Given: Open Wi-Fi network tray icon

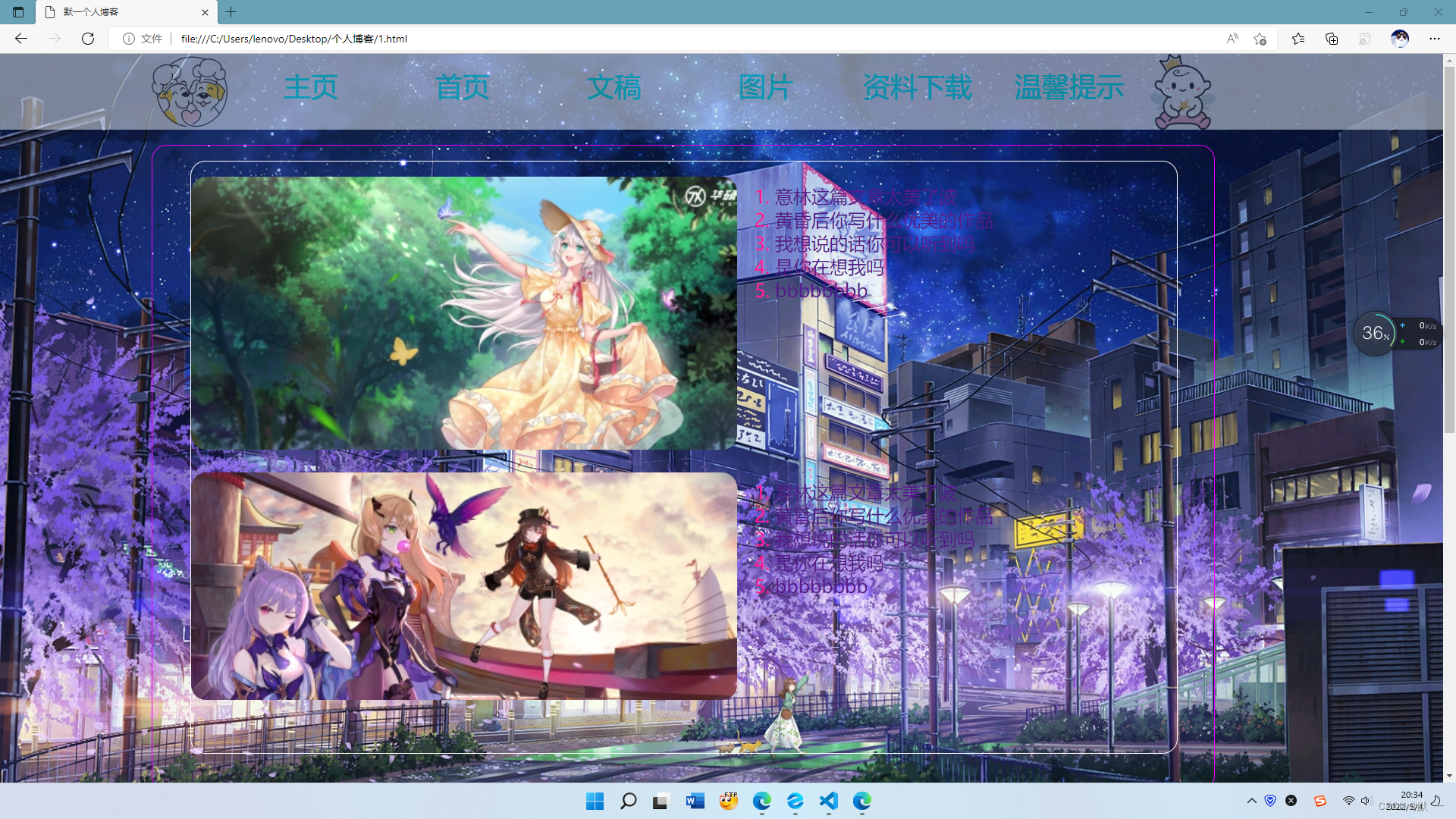Looking at the screenshot, I should coord(1348,801).
